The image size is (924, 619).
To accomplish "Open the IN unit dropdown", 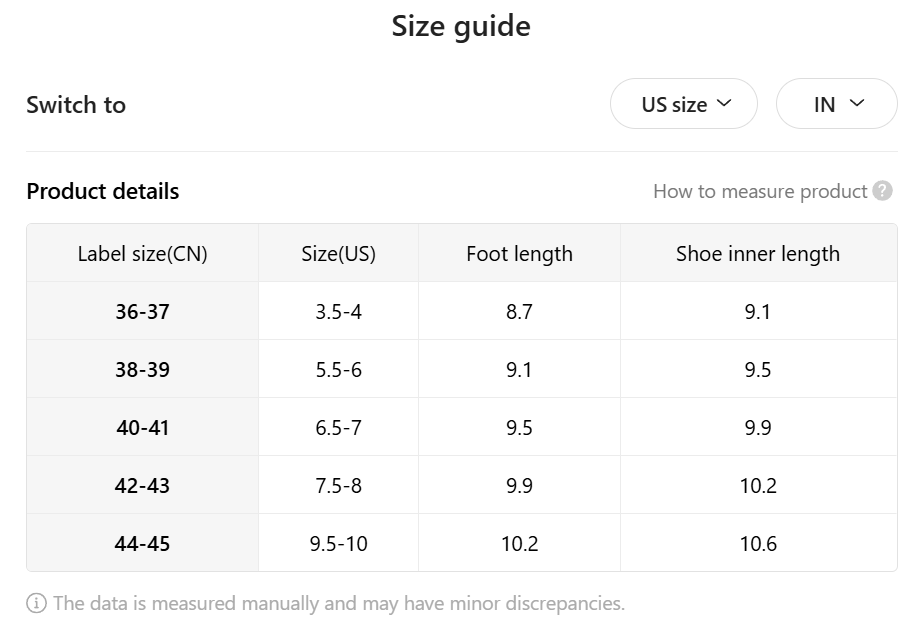I will 837,104.
